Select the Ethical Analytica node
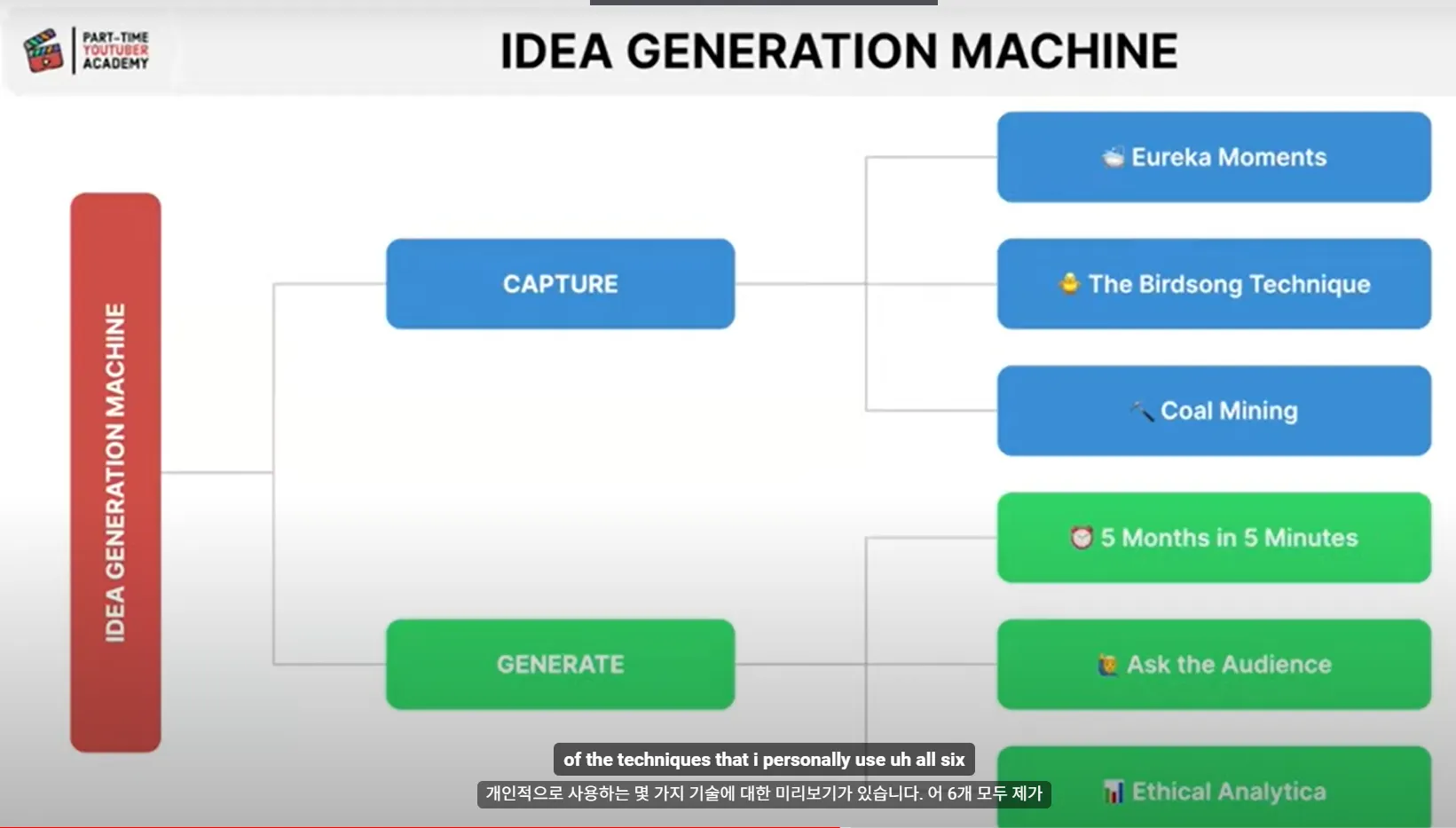Viewport: 1456px width, 828px height. (1214, 787)
